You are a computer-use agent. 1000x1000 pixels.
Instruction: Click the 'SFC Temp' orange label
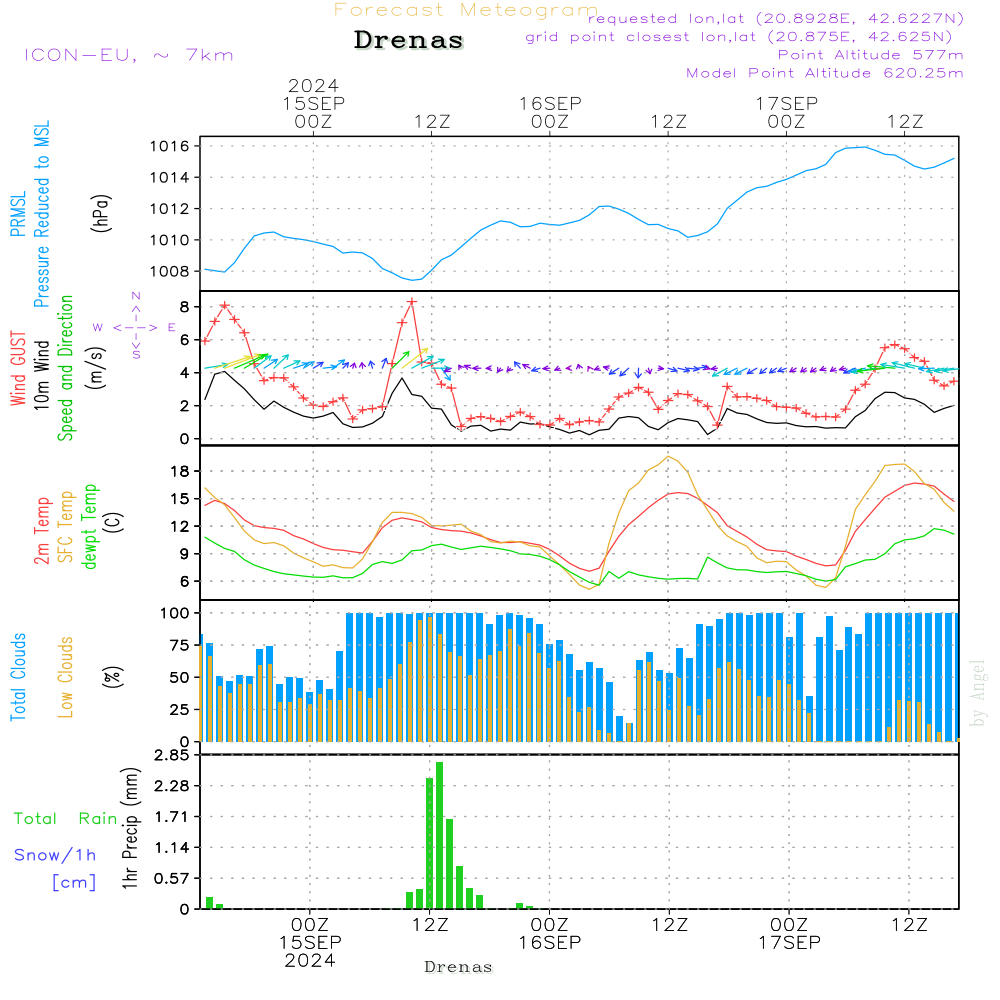(x=65, y=527)
